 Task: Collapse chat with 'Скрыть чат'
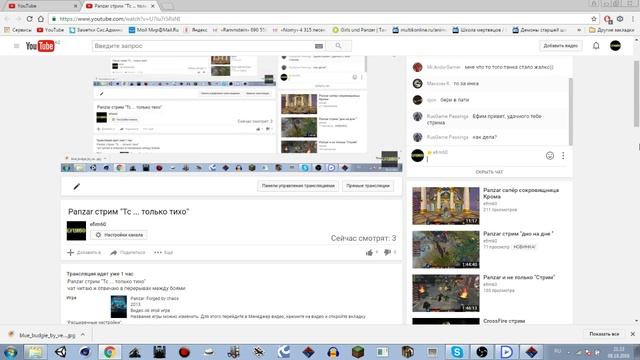tap(489, 172)
